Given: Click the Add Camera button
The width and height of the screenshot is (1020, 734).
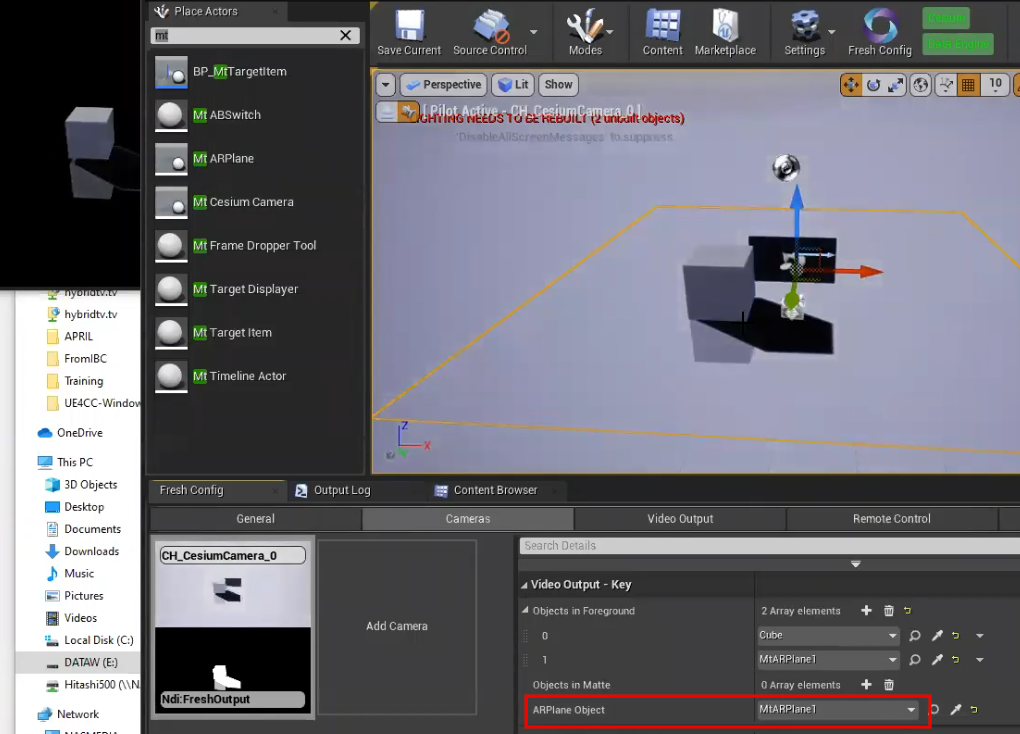Looking at the screenshot, I should point(397,626).
